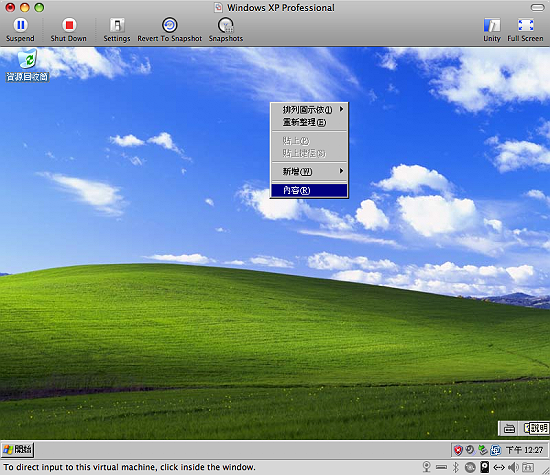Image resolution: width=550 pixels, height=475 pixels.
Task: Click the taskbar clock 下午 12:27
Action: point(524,450)
